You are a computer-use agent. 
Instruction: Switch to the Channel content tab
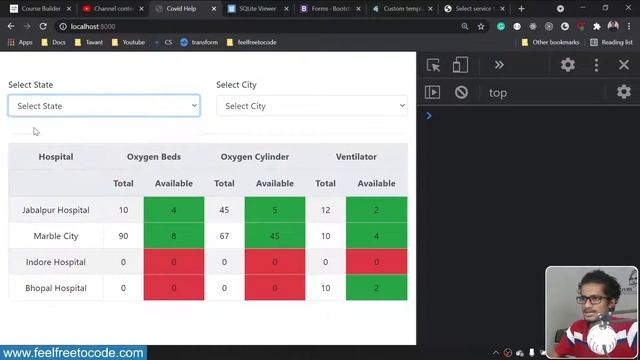point(113,9)
